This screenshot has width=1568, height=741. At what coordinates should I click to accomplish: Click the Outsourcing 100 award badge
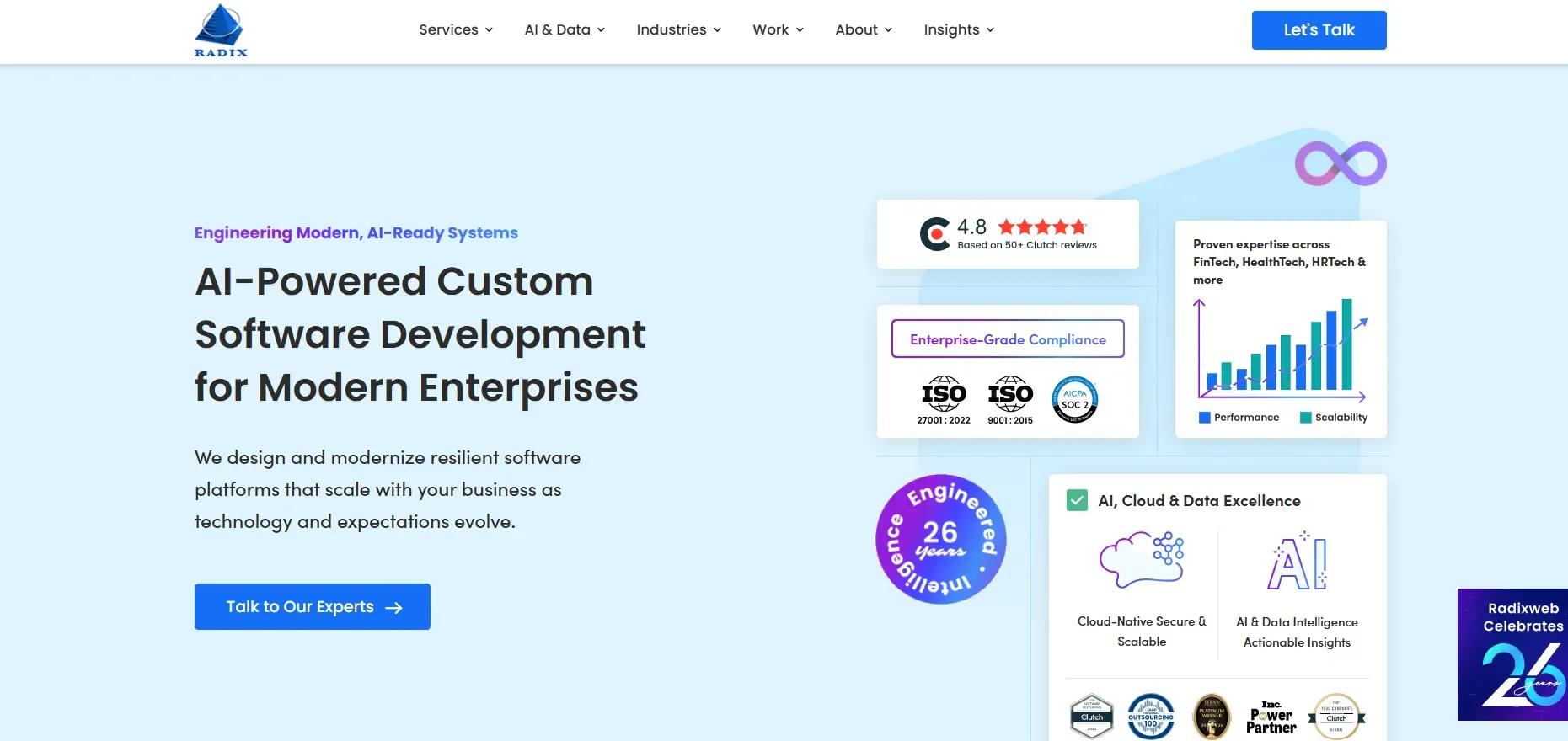click(x=1151, y=717)
